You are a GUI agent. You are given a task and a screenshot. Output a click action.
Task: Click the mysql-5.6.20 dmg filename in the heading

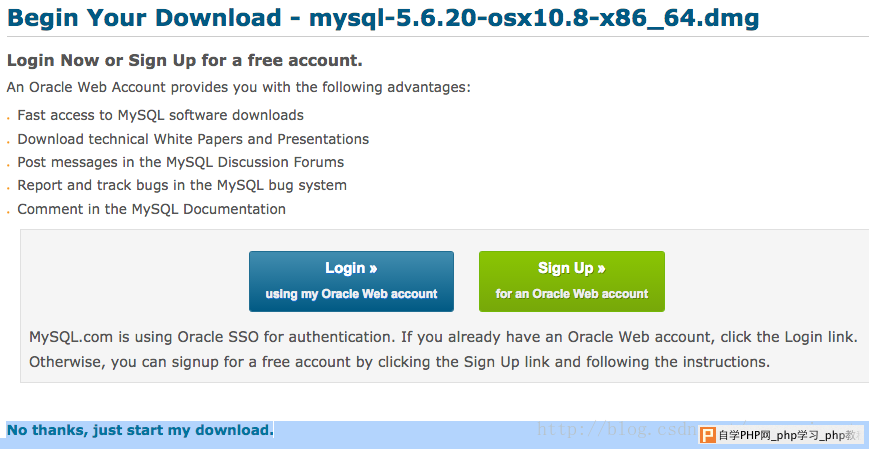534,18
